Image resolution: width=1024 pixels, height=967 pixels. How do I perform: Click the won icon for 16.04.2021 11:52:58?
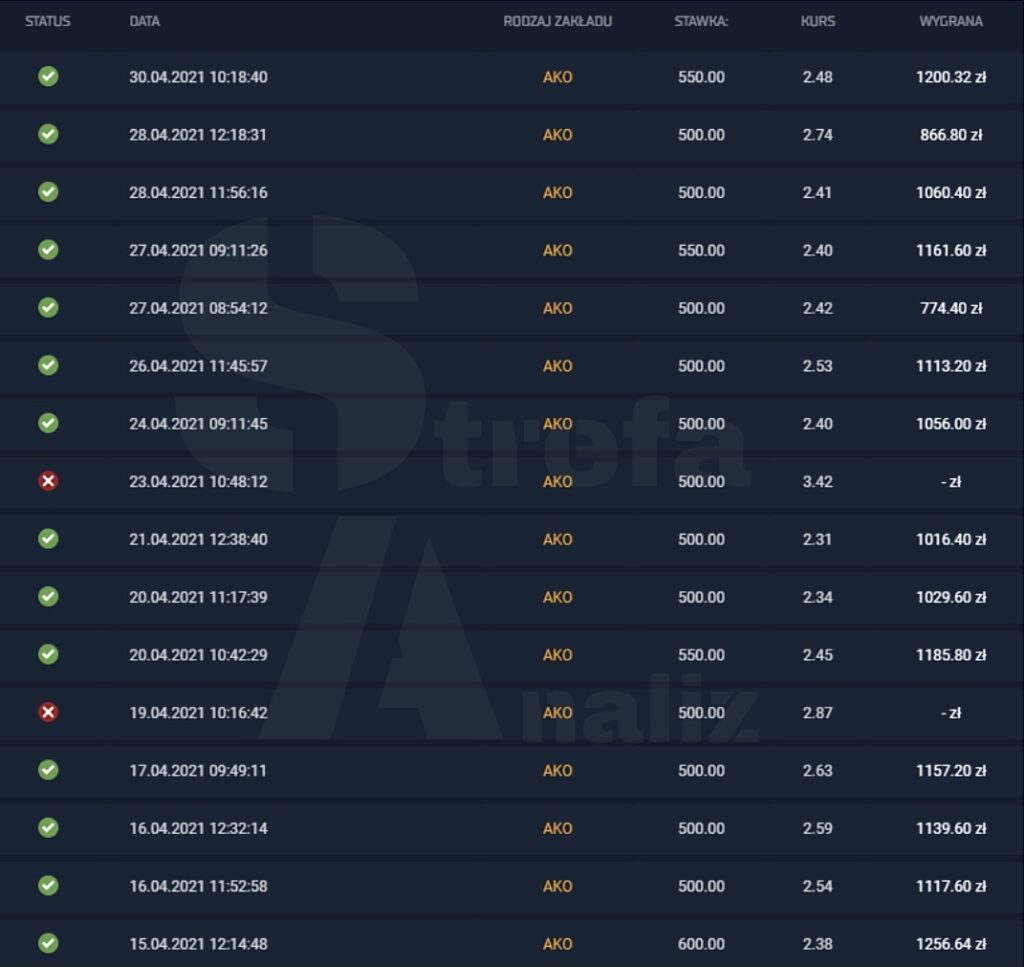(48, 885)
